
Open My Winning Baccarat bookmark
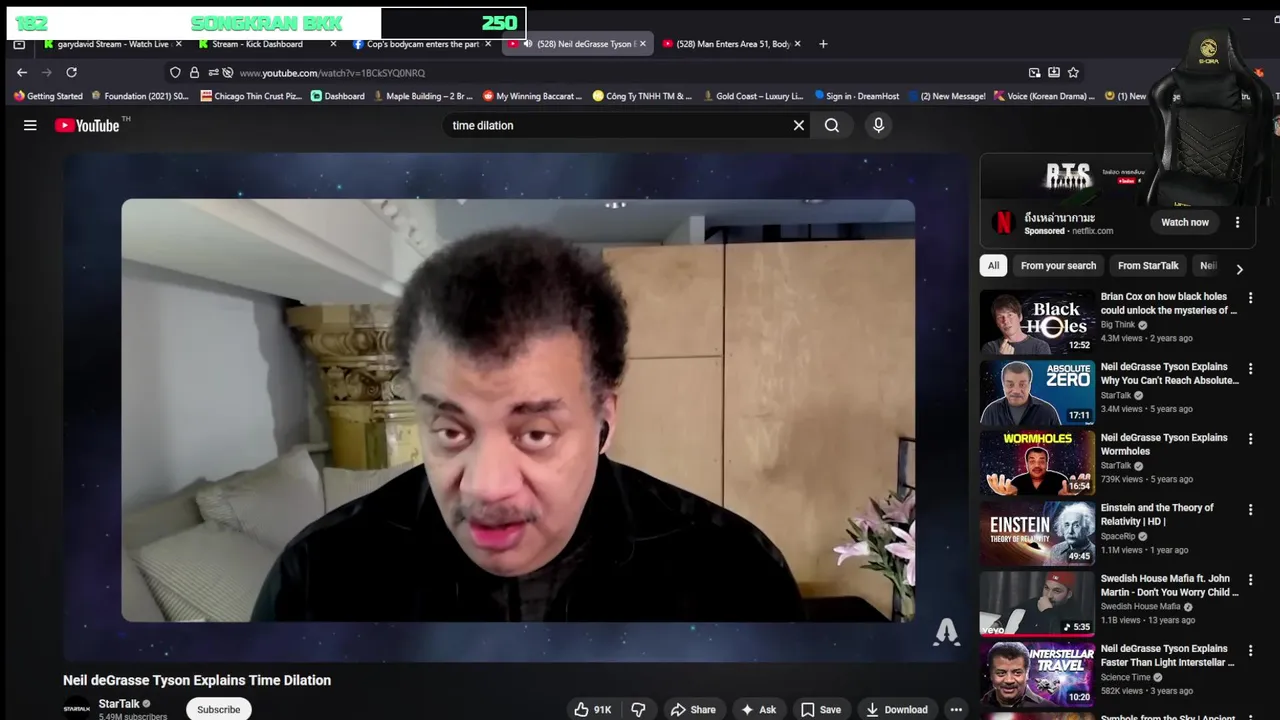[x=532, y=96]
